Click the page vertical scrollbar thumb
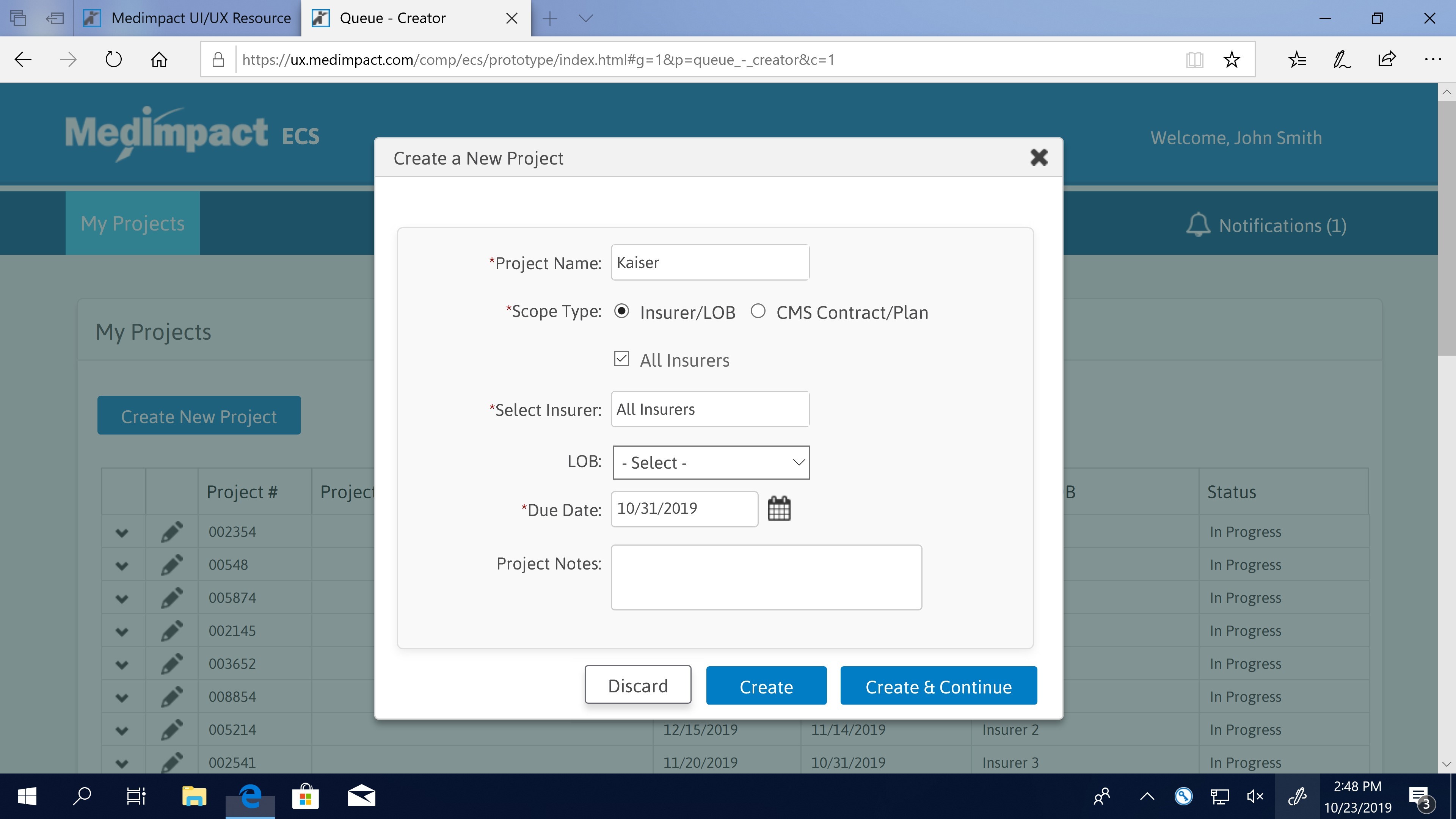1456x819 pixels. (x=1447, y=228)
